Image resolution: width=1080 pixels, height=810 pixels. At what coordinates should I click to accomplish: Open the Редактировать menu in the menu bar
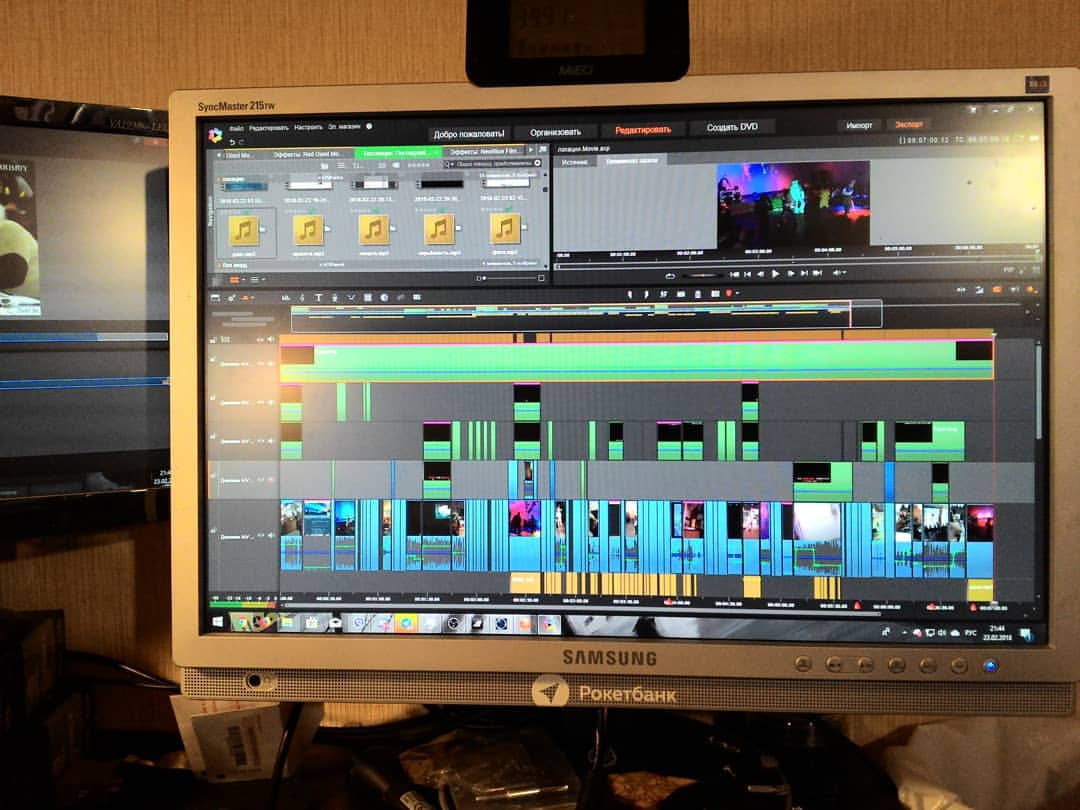coord(268,128)
